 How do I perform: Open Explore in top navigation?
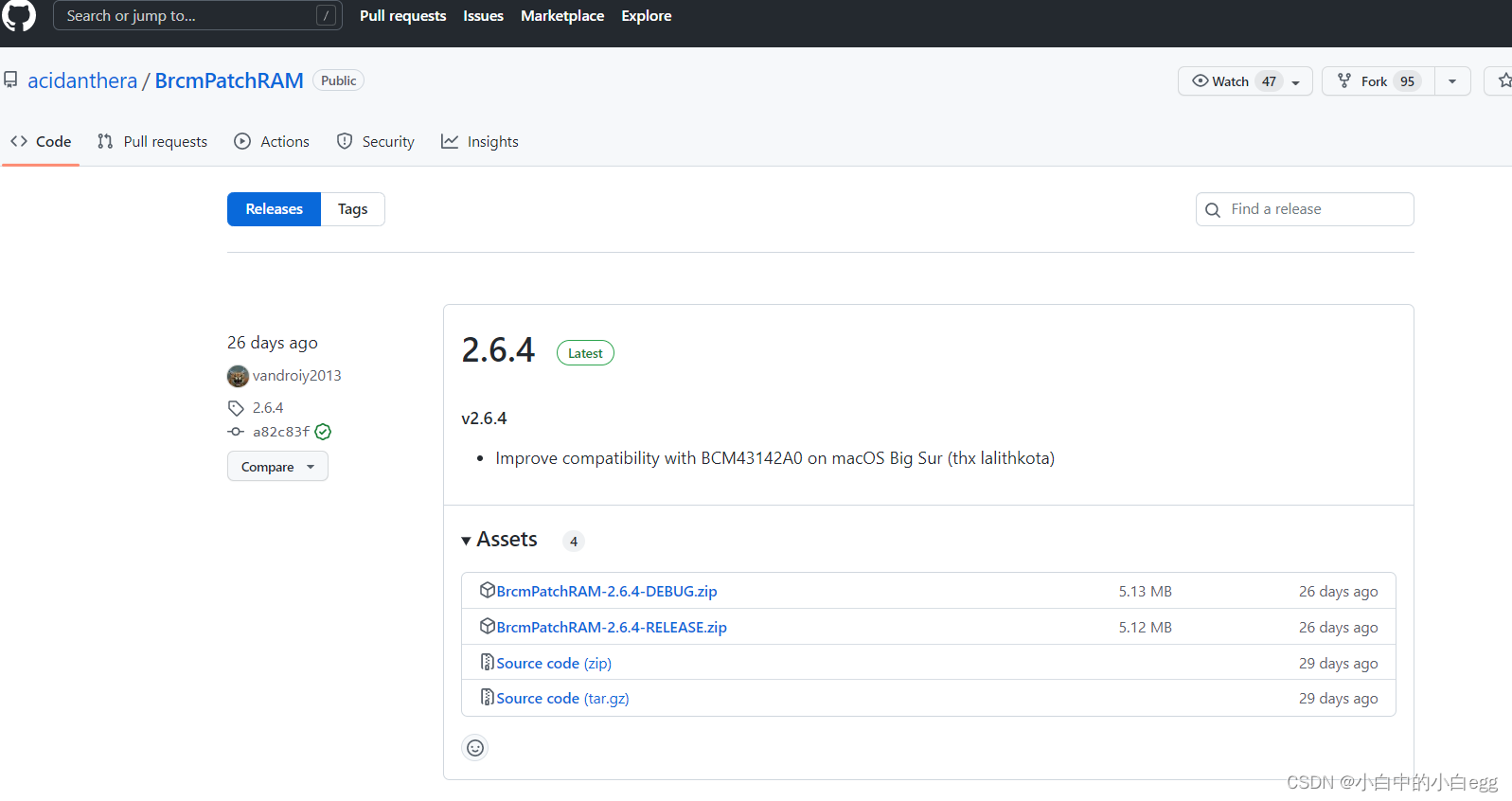tap(647, 16)
